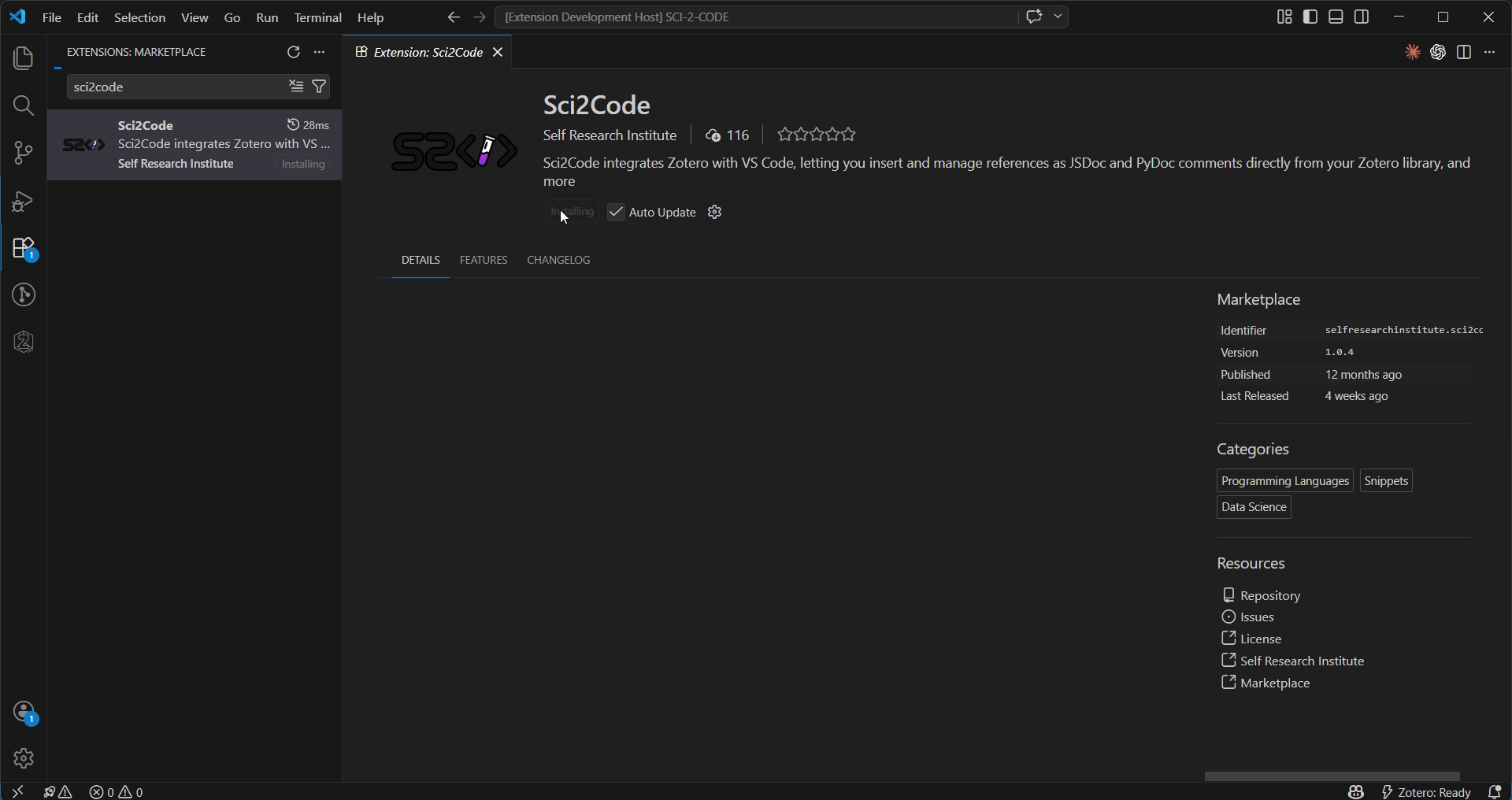This screenshot has height=800, width=1512.
Task: Open the Run menu
Action: pyautogui.click(x=267, y=17)
